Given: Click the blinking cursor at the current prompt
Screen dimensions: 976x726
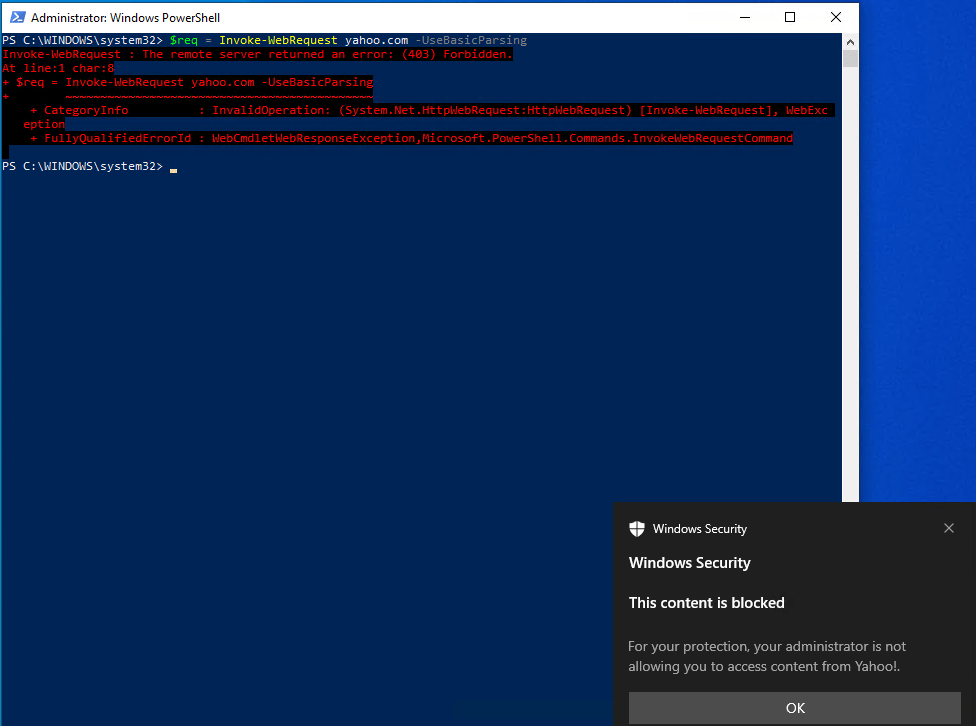Looking at the screenshot, I should point(173,168).
